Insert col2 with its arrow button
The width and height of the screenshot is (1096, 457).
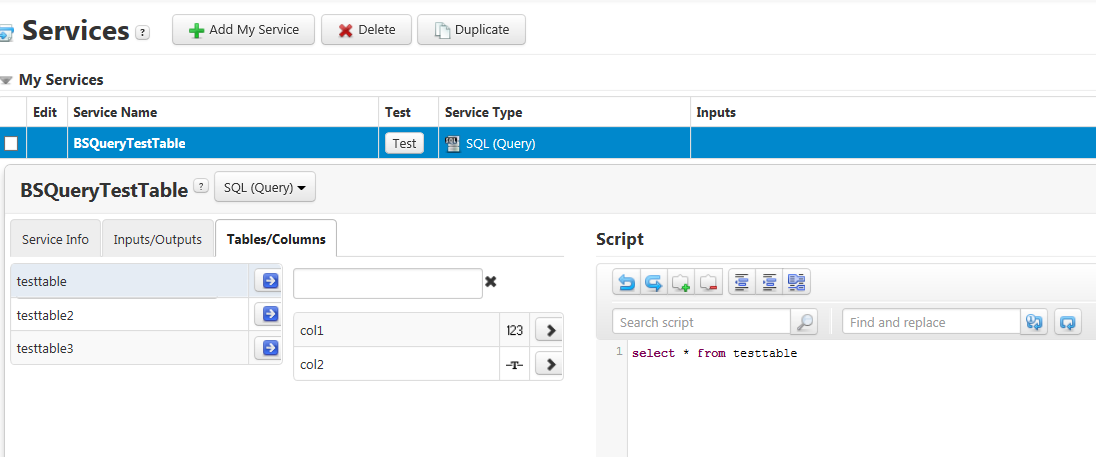[549, 364]
